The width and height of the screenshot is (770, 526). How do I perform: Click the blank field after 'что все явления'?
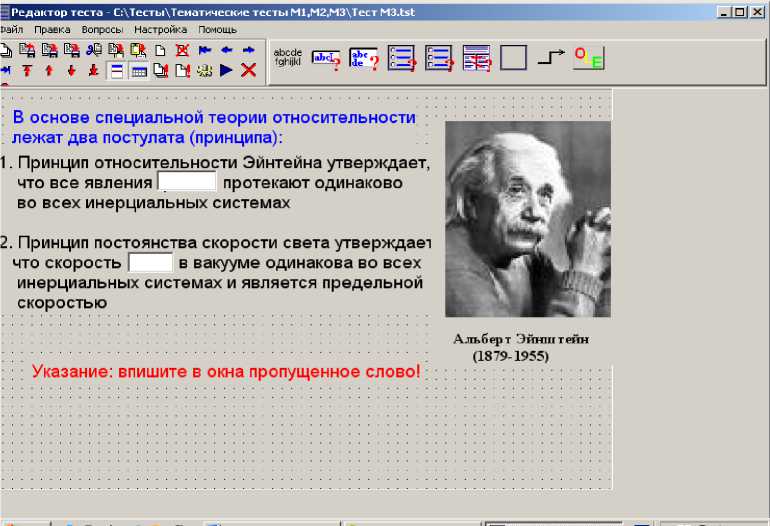[187, 181]
